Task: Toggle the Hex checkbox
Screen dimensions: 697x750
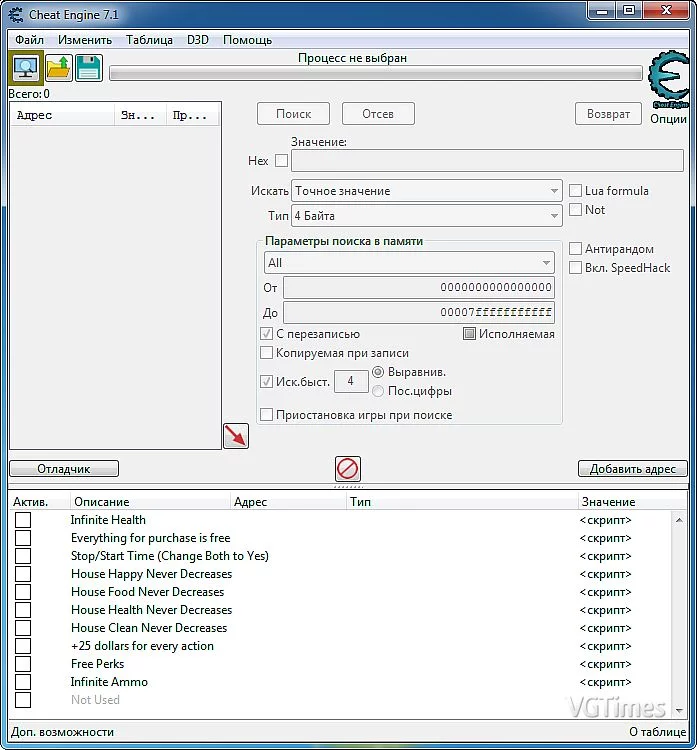Action: tap(282, 160)
